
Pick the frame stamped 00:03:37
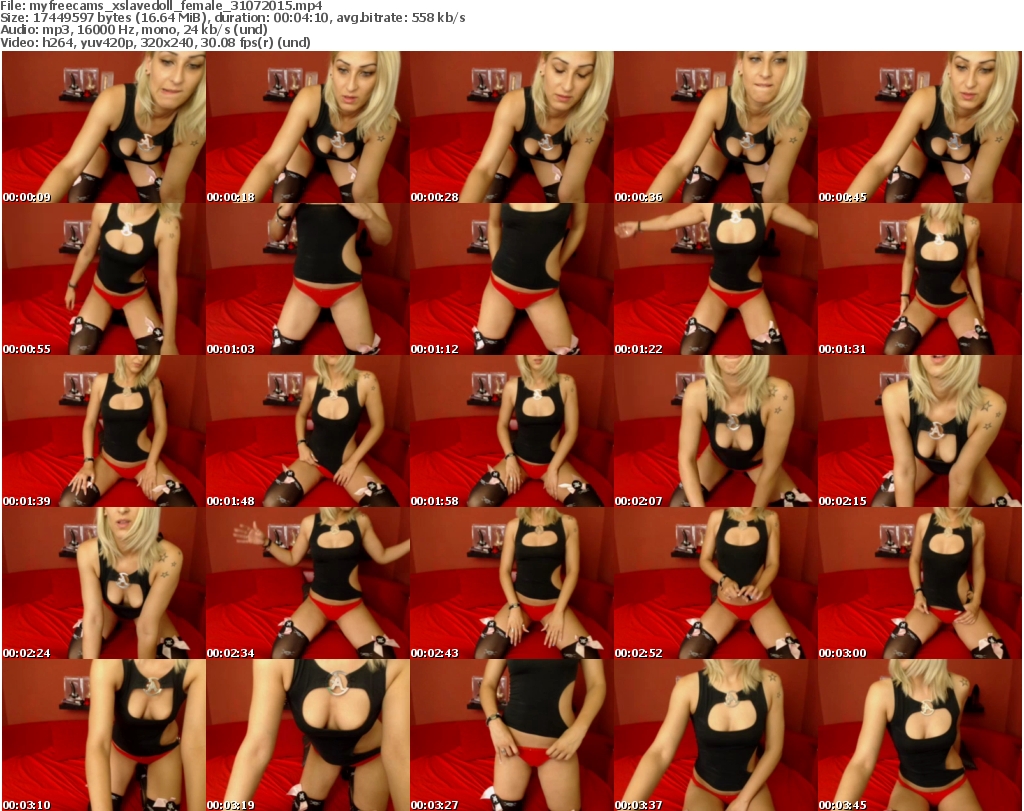click(x=715, y=735)
